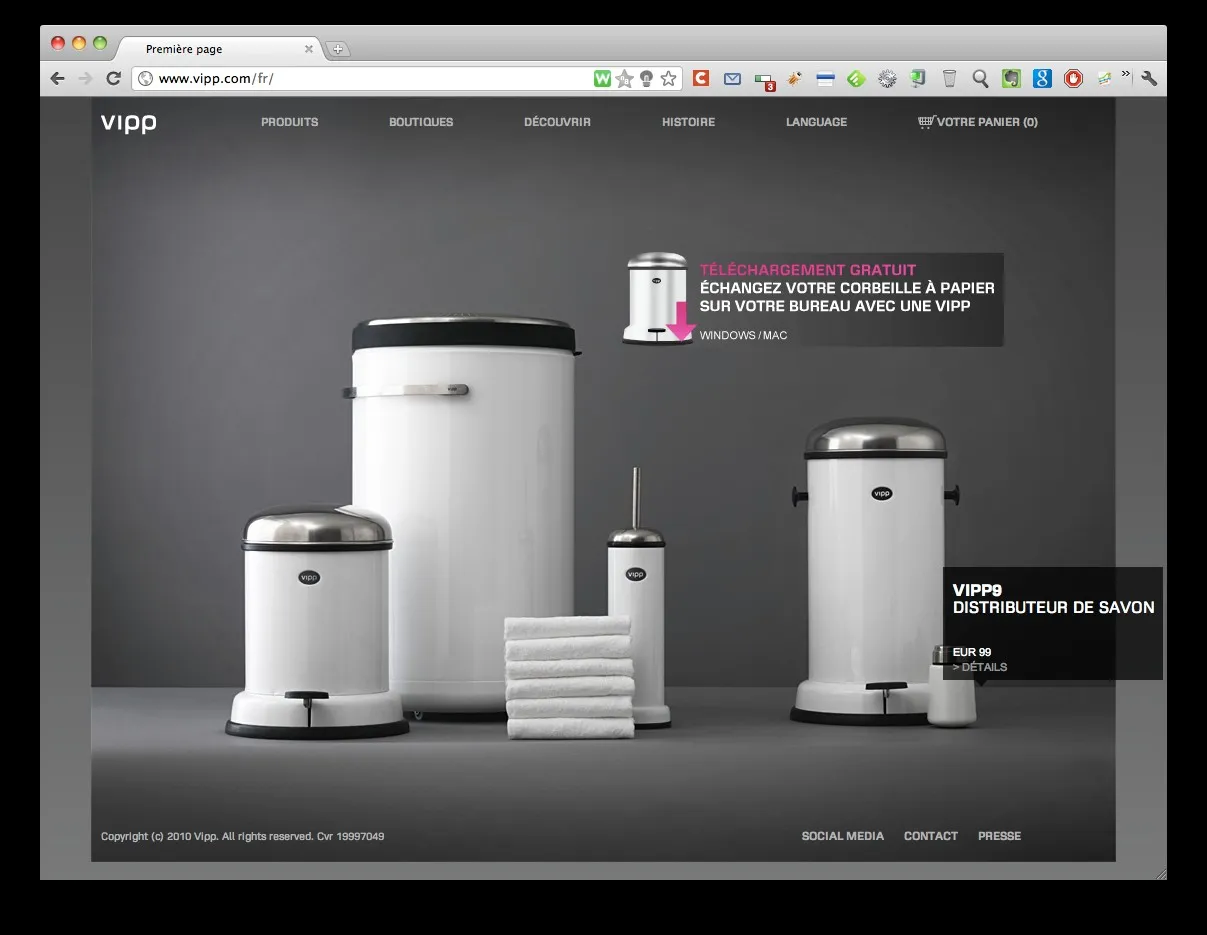Close the Première page tab
Screen dimensions: 1207x935
[x=308, y=49]
